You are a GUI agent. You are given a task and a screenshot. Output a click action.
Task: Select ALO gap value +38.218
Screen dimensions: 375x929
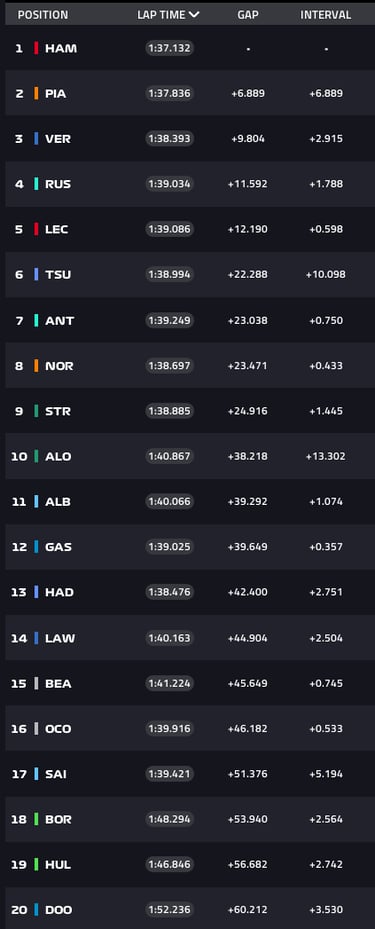pyautogui.click(x=248, y=456)
